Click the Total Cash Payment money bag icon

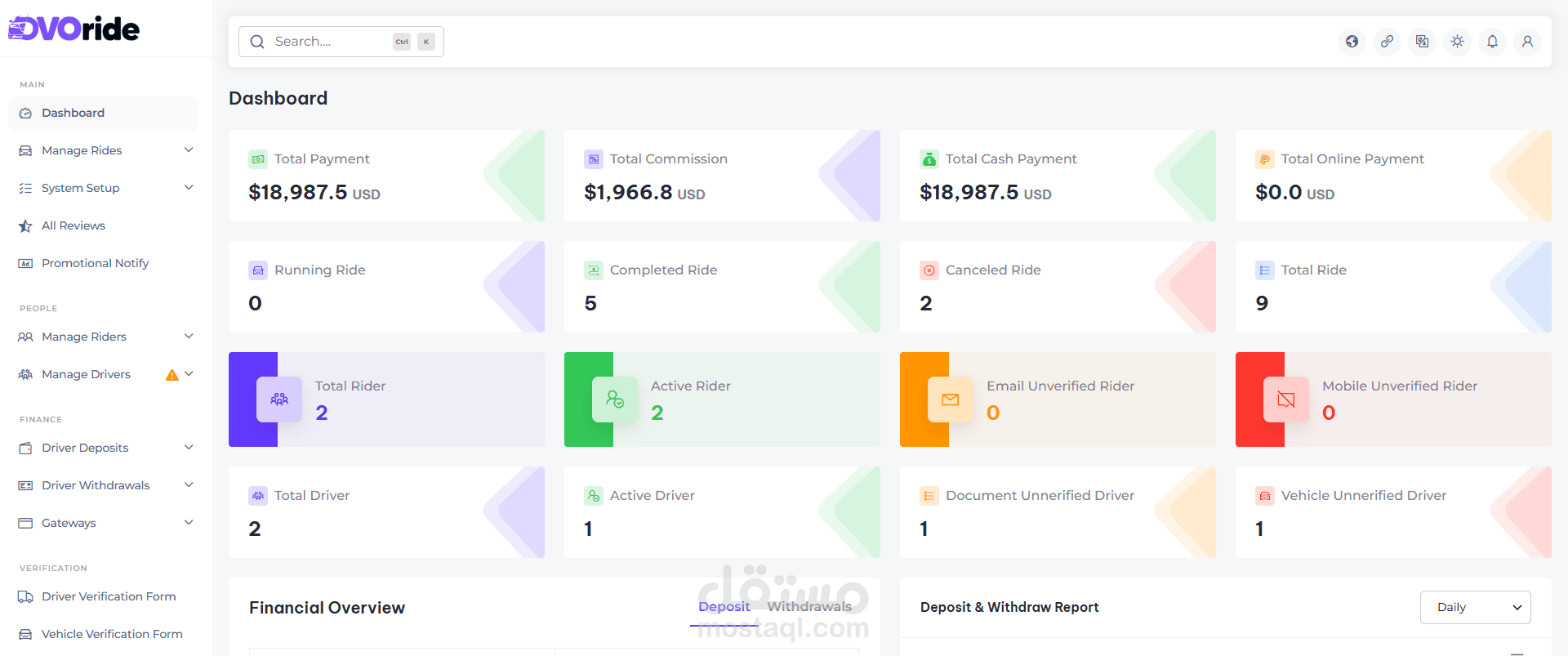pos(929,159)
